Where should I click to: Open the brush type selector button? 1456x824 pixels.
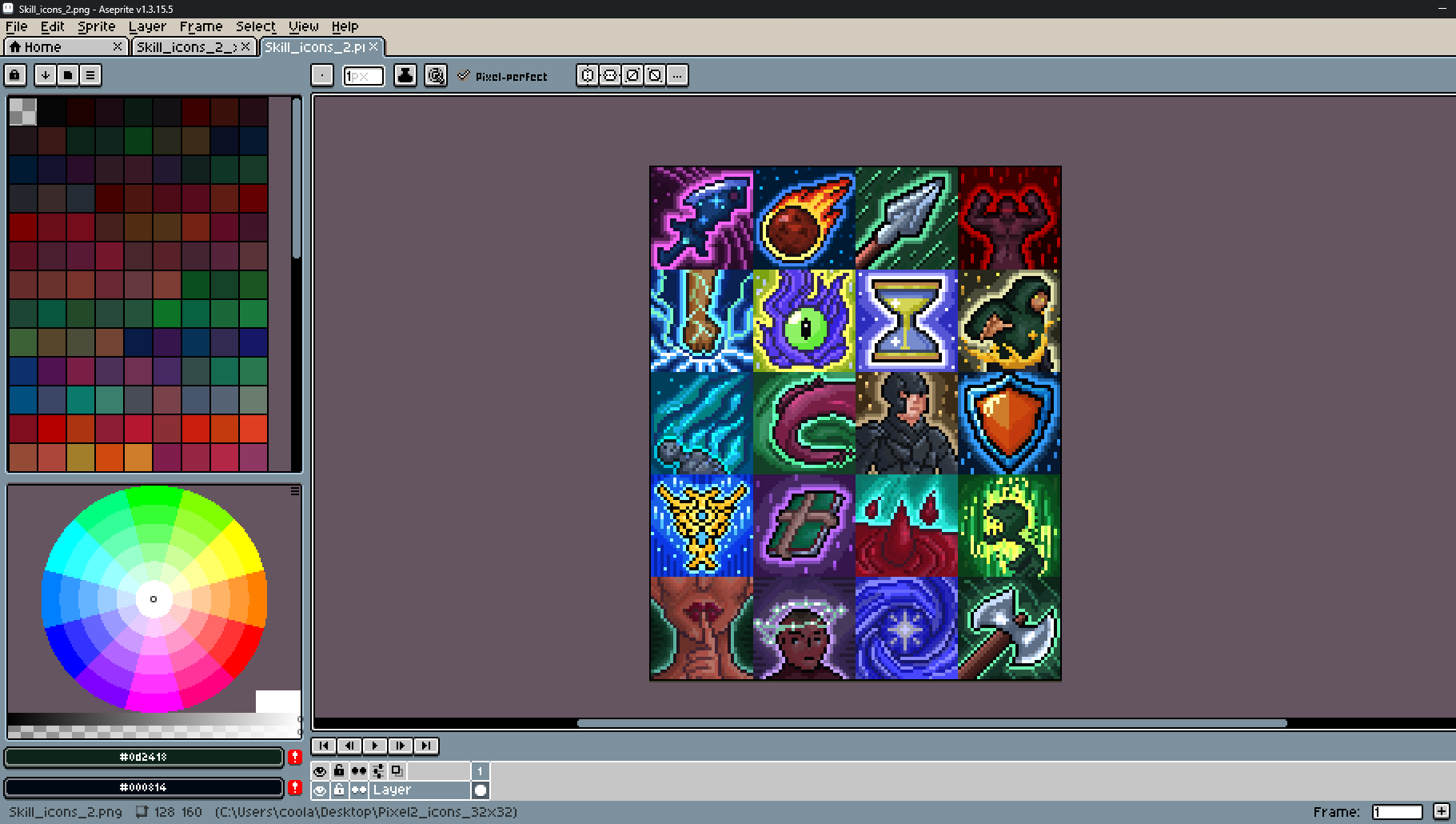pyautogui.click(x=322, y=75)
